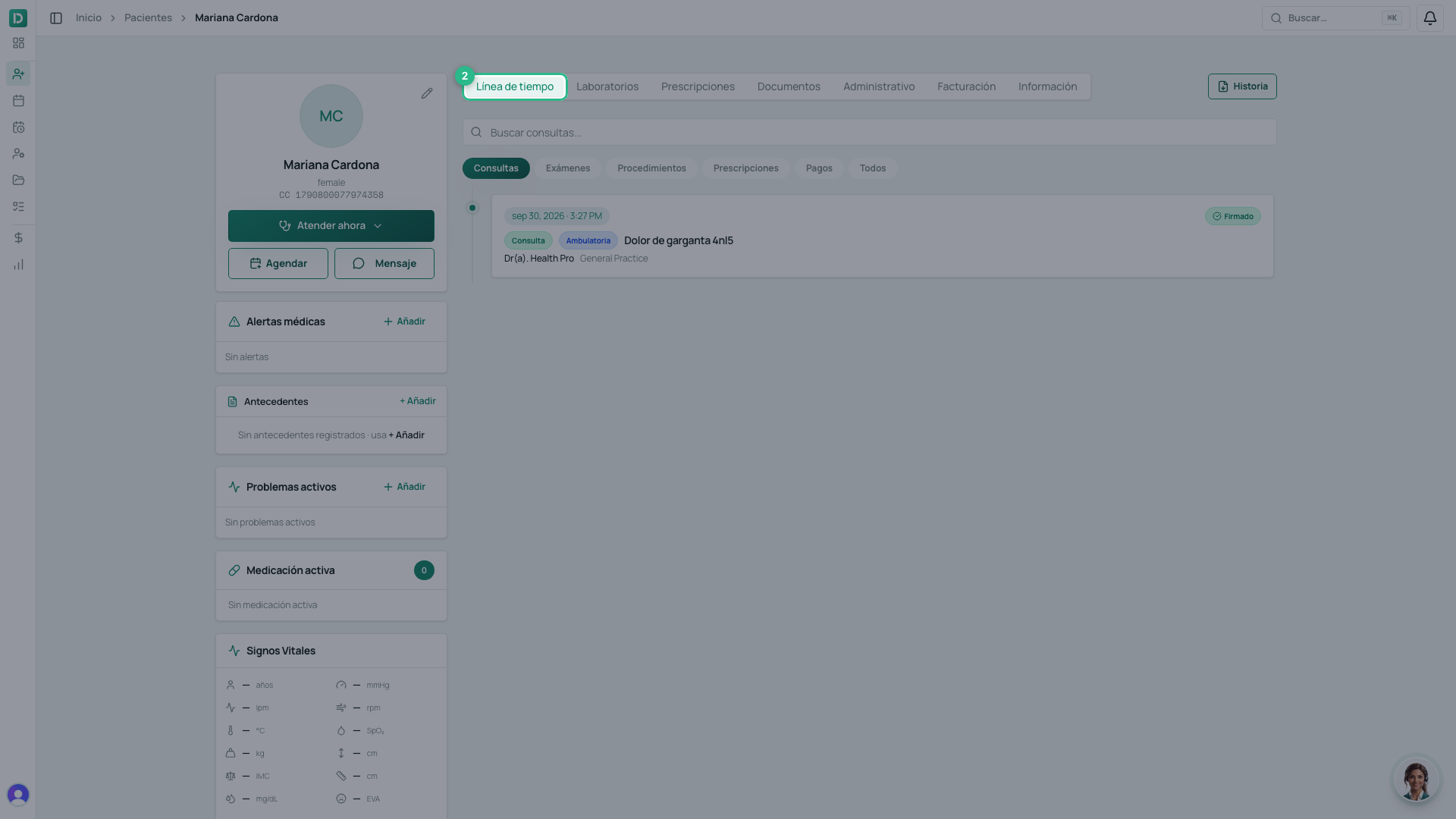Open the calendar-clock icon in sidebar
The width and height of the screenshot is (1456, 819).
point(18,127)
